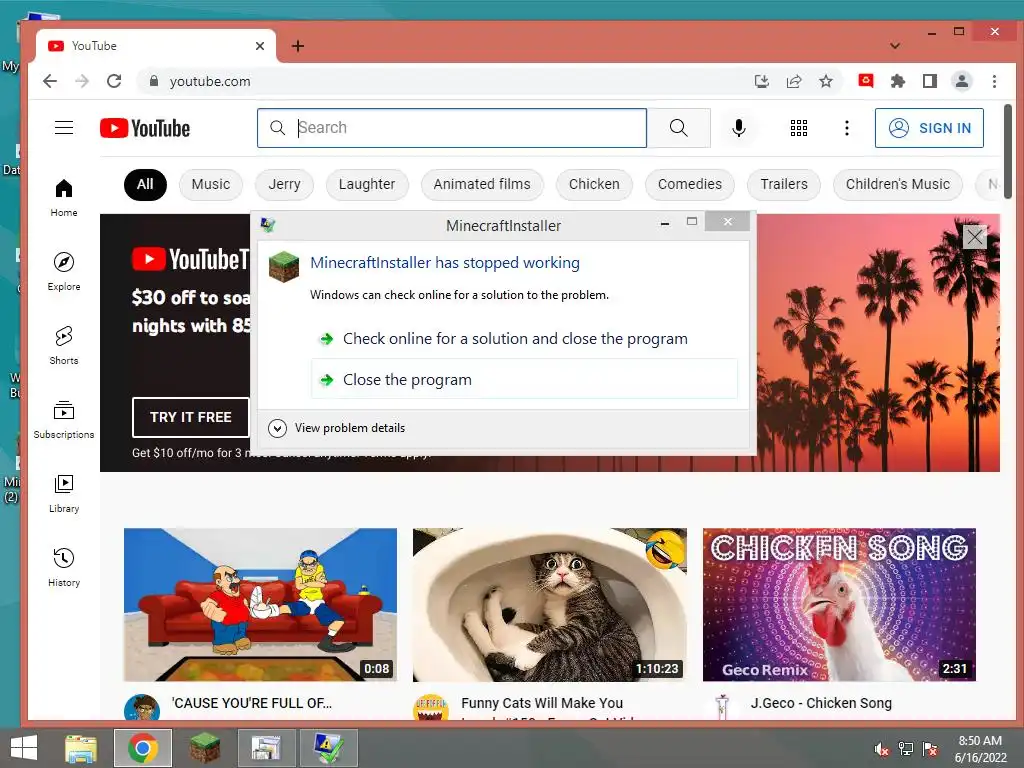Expand View problem details
The height and width of the screenshot is (768, 1024).
[x=336, y=428]
